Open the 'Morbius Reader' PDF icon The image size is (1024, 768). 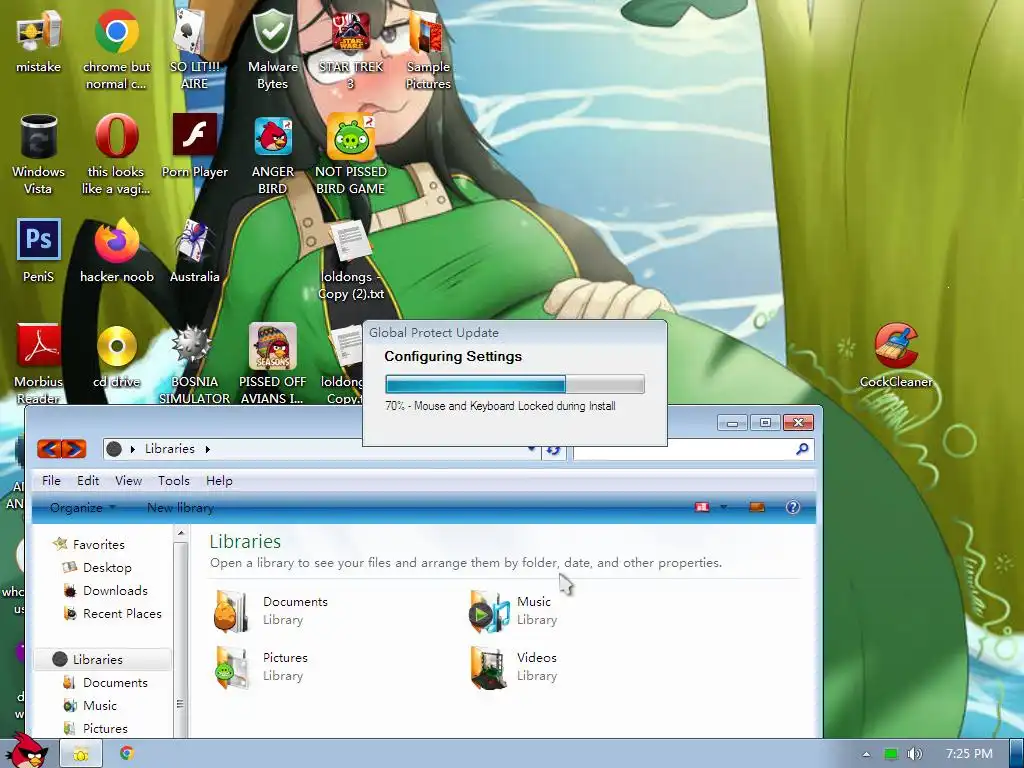tap(39, 363)
